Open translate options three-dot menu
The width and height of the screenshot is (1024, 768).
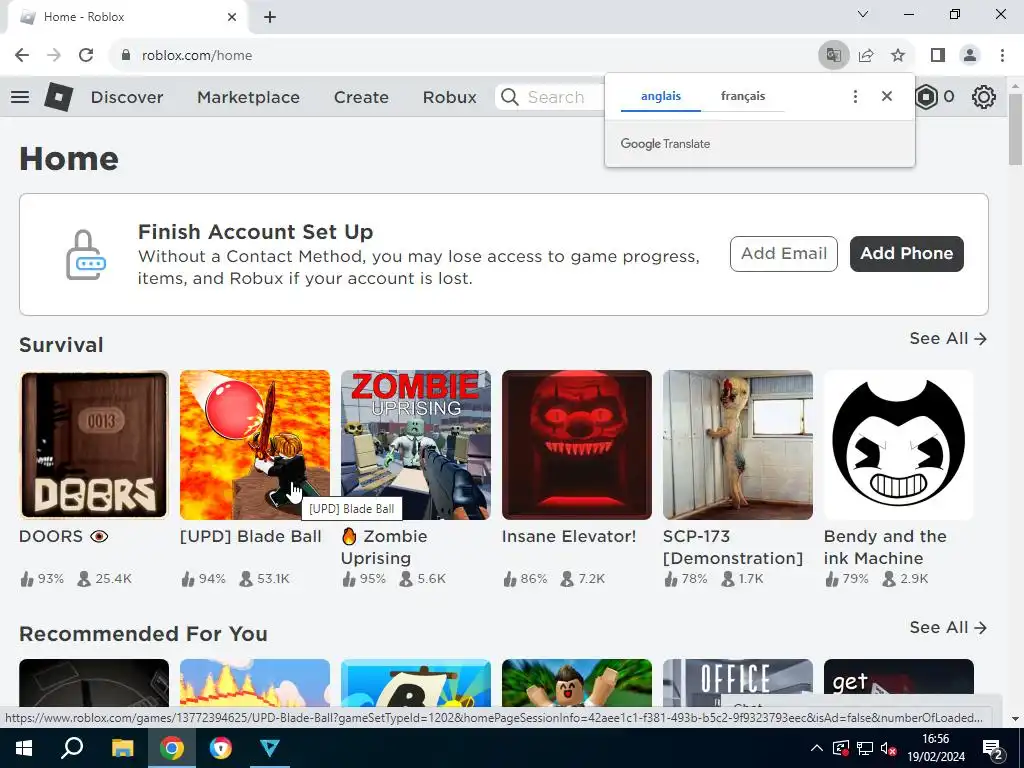pyautogui.click(x=855, y=97)
